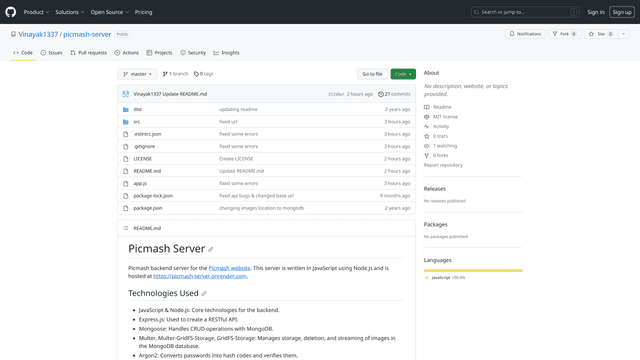This screenshot has width=640, height=360.
Task: Click the Vinayak1337 commit author avatar
Action: pos(126,94)
